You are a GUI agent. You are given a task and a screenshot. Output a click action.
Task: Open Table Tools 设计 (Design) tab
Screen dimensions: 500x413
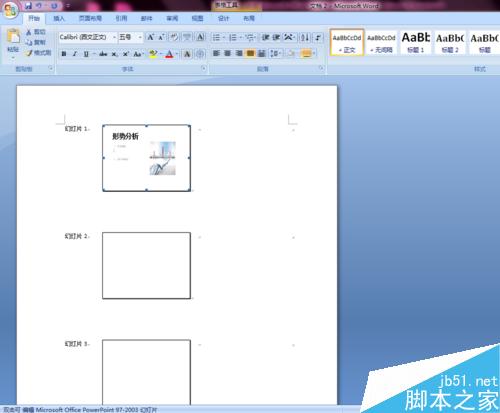[223, 19]
